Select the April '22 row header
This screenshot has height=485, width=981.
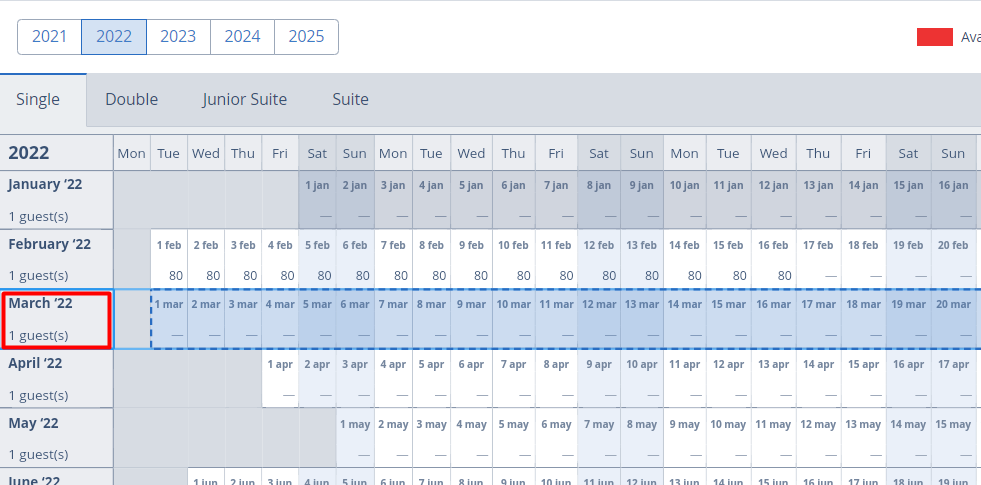coord(56,379)
